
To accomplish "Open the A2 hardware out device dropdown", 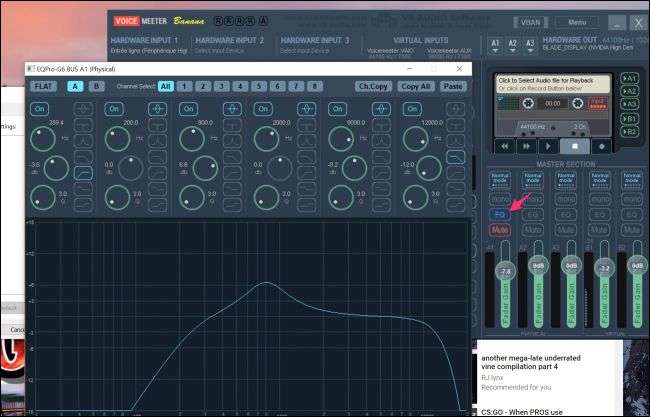I will pyautogui.click(x=514, y=43).
